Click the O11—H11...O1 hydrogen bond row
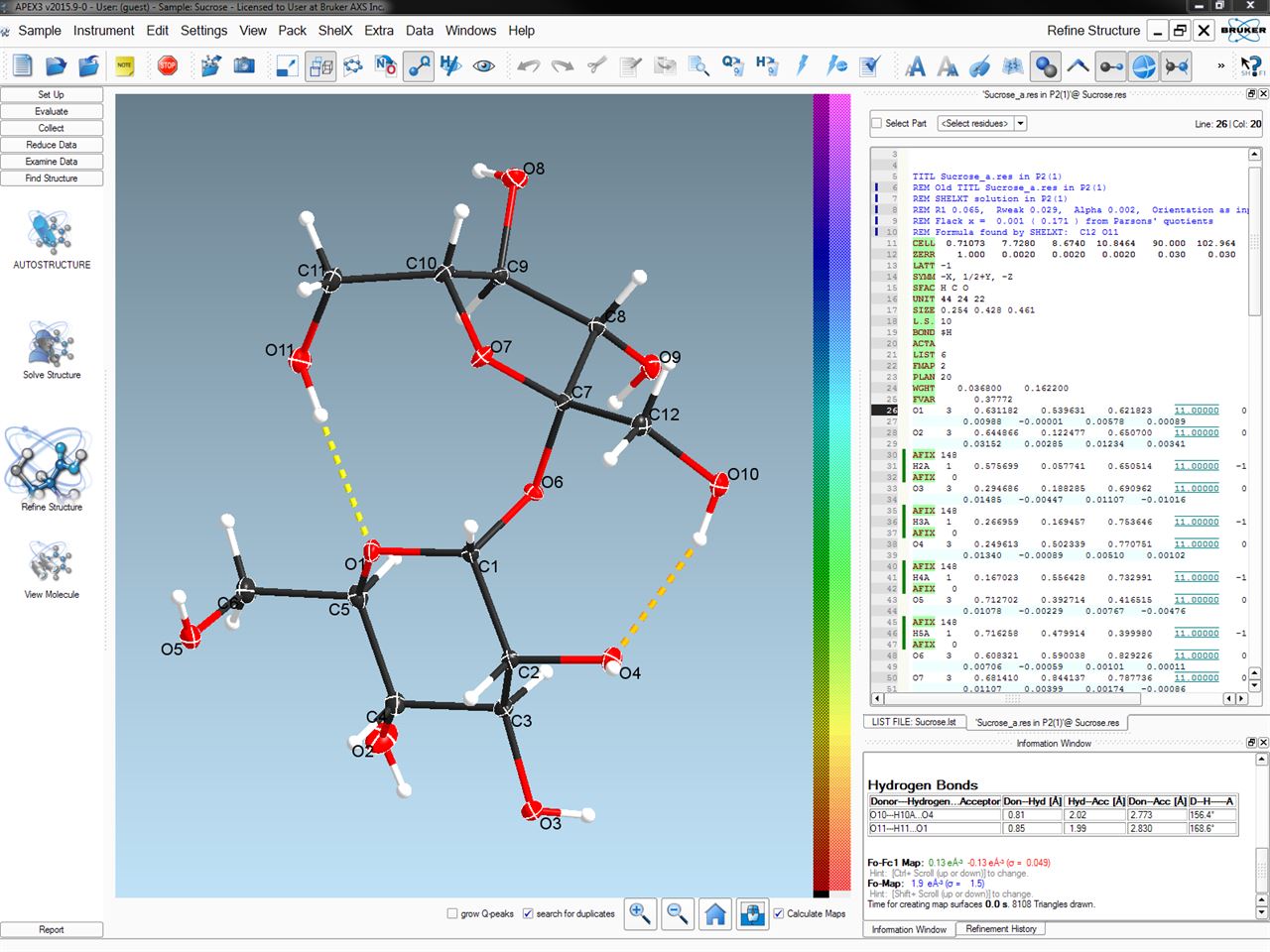The image size is (1270, 952). [1052, 828]
